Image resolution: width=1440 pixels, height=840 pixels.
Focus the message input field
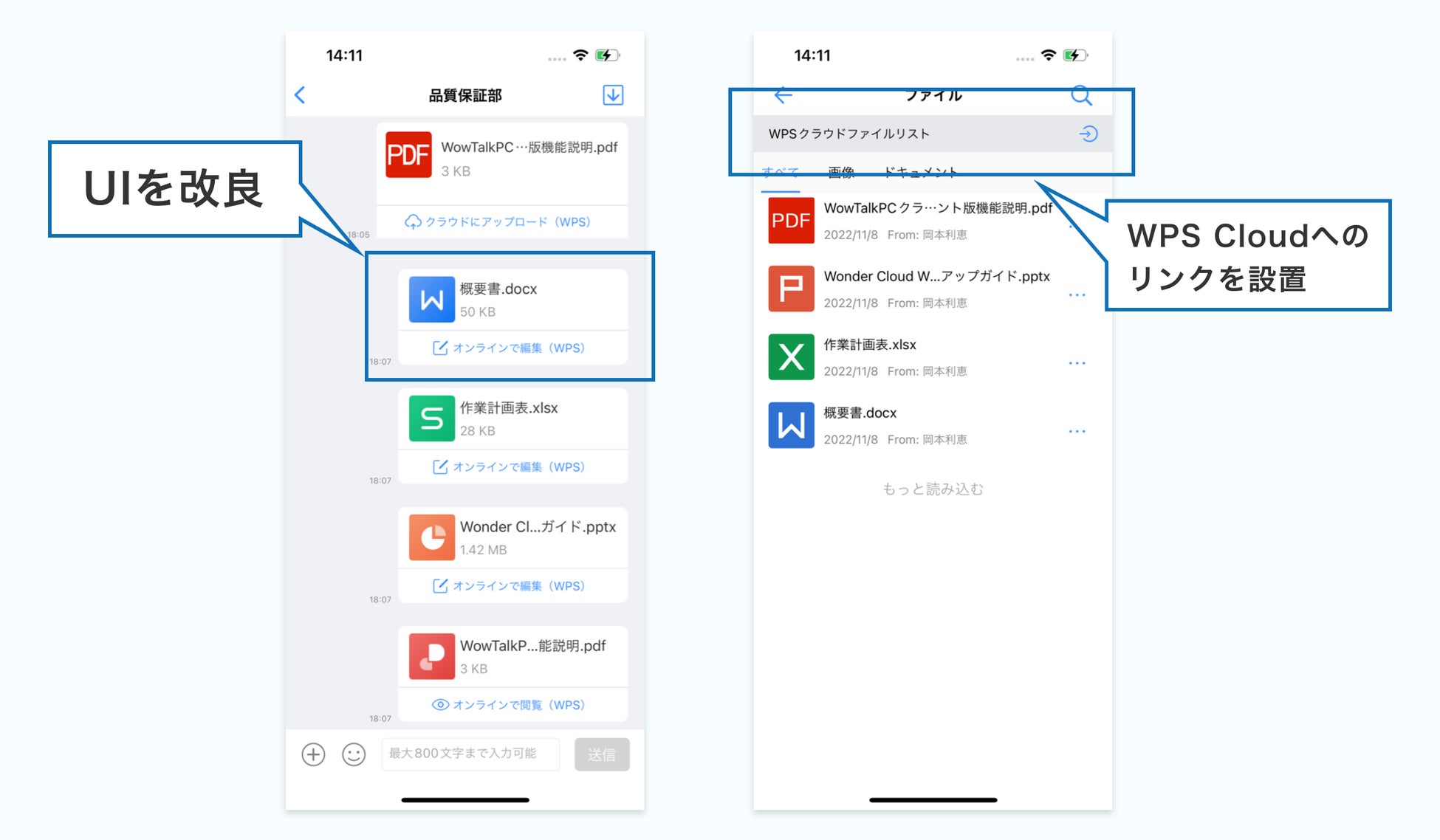coord(470,754)
